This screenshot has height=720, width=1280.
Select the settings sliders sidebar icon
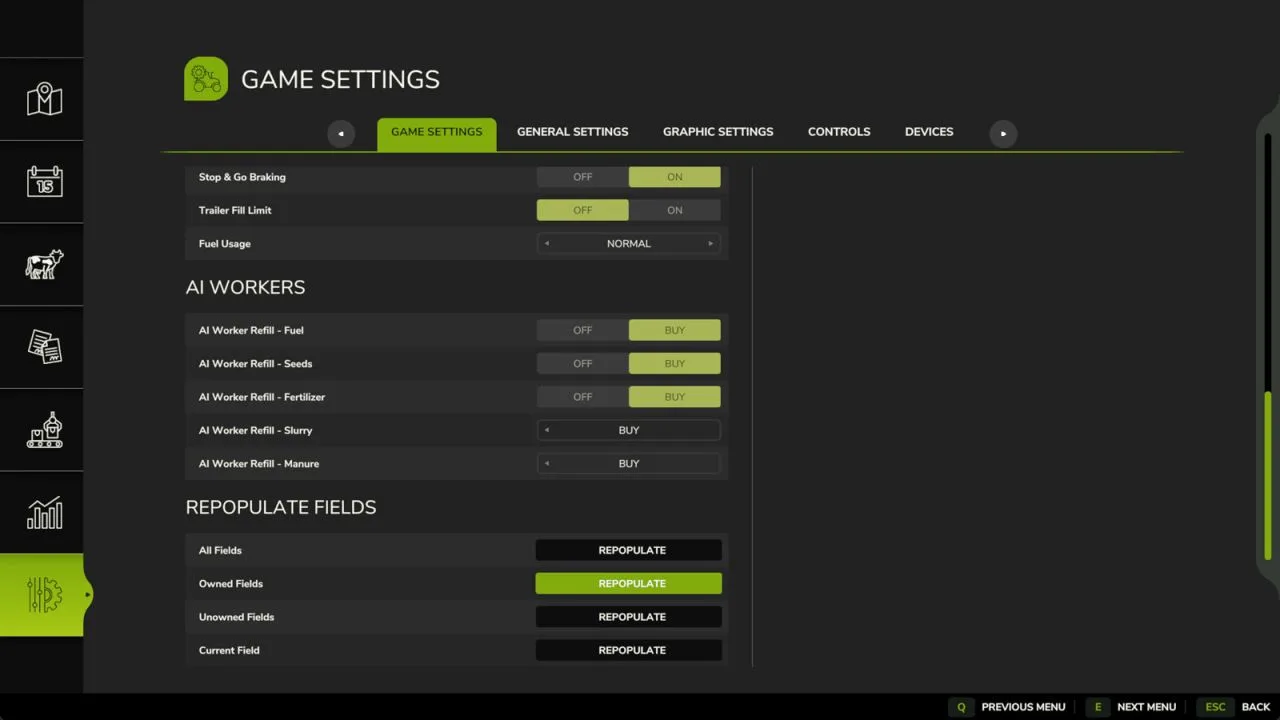tap(44, 595)
